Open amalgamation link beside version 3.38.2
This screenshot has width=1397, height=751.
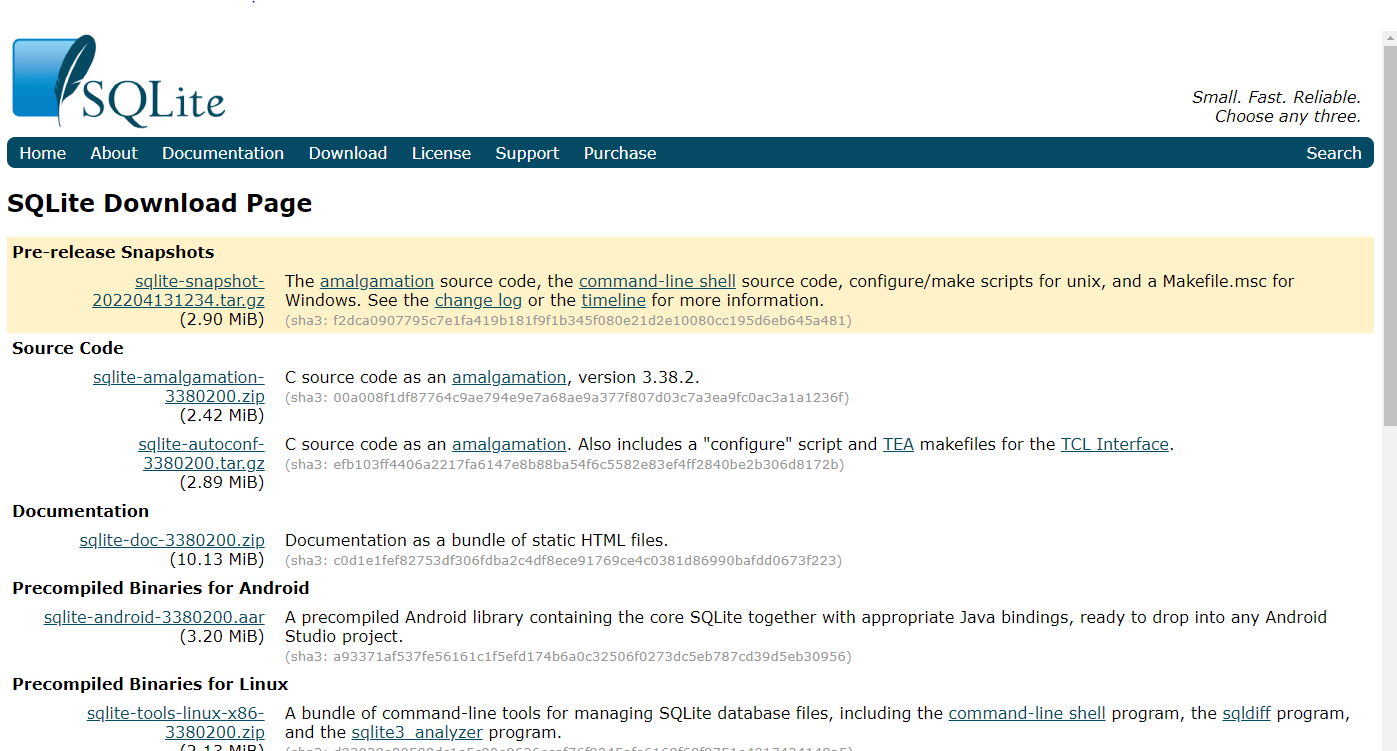509,377
